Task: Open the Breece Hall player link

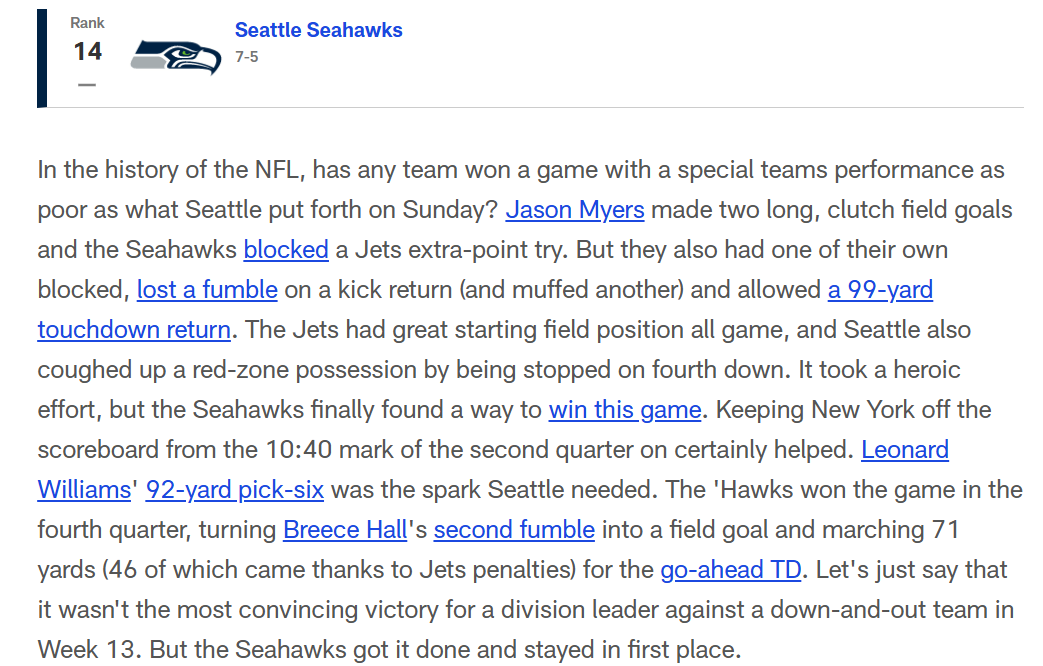Action: click(345, 530)
